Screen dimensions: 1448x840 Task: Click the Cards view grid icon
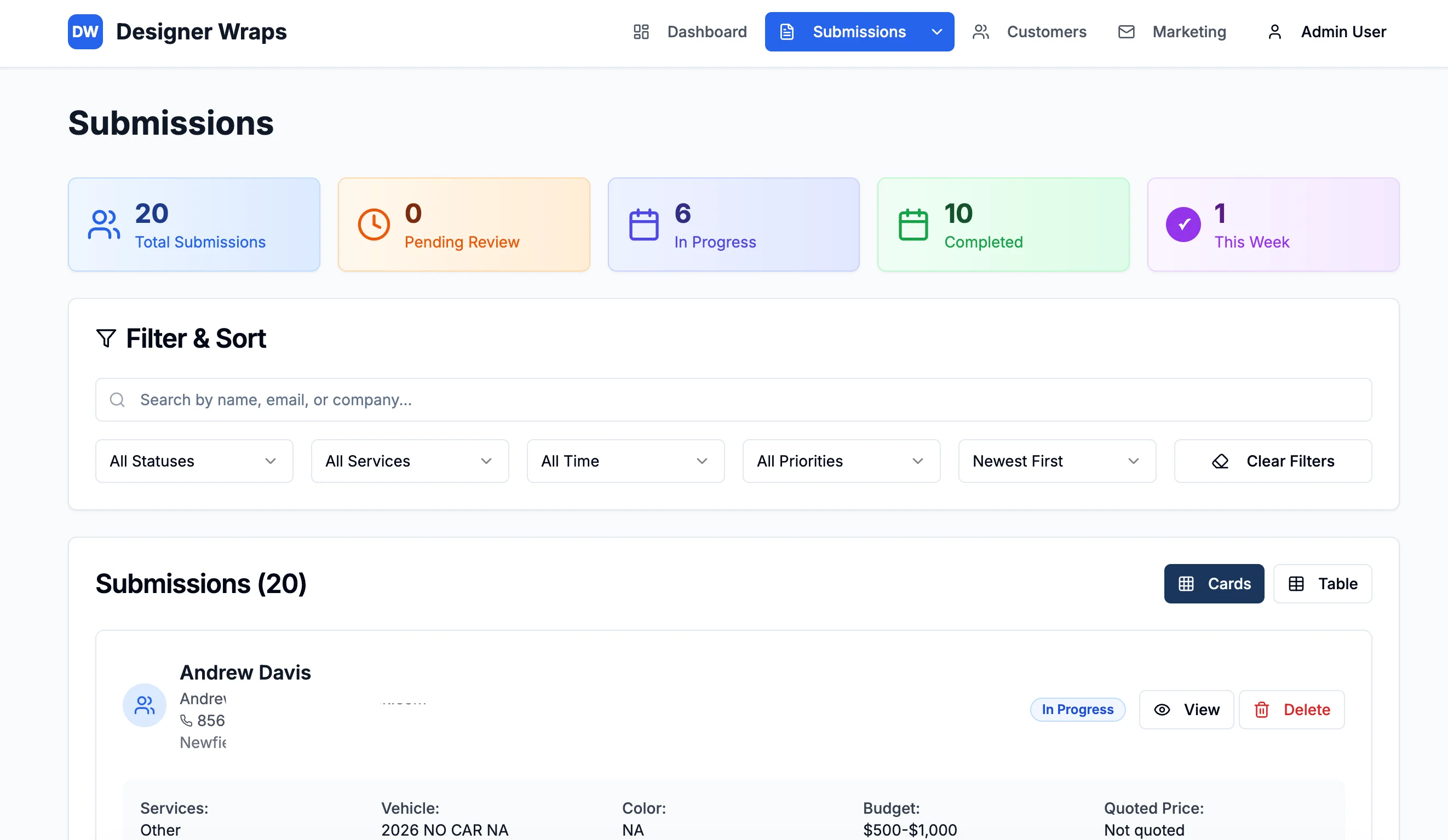tap(1186, 584)
